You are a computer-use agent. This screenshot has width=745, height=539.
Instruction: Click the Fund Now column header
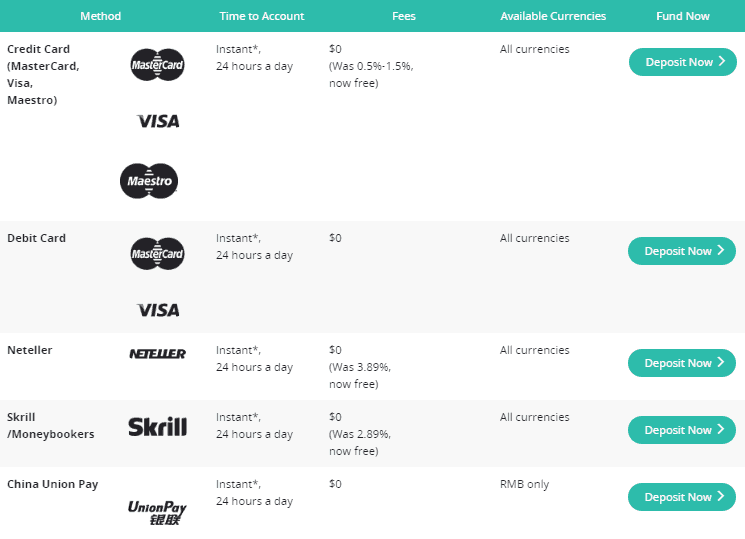click(x=683, y=16)
